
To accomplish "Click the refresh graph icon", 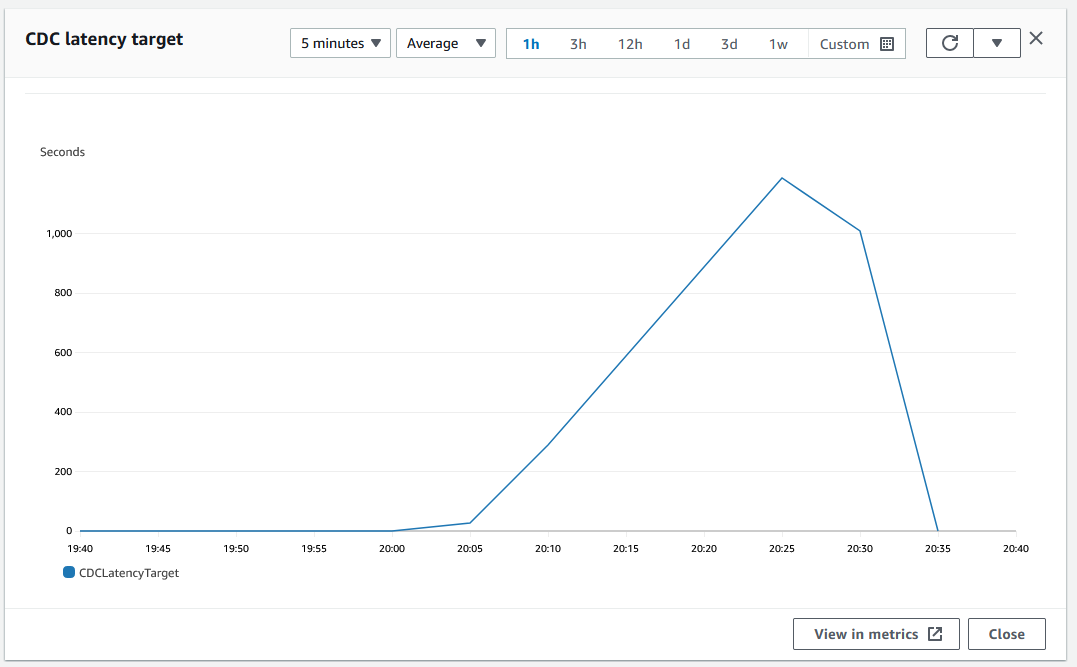I will pos(949,43).
